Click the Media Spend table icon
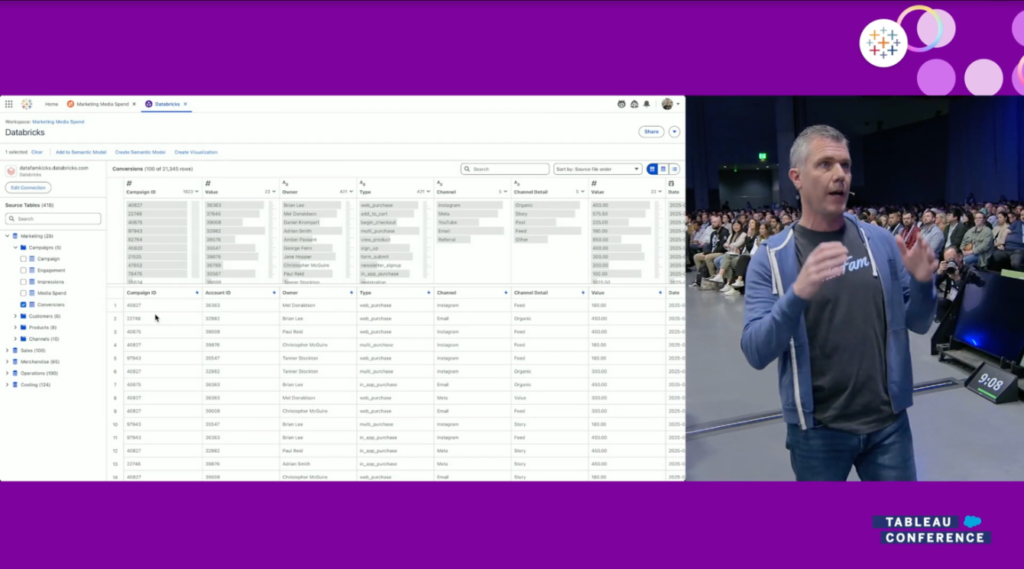 pyautogui.click(x=32, y=293)
